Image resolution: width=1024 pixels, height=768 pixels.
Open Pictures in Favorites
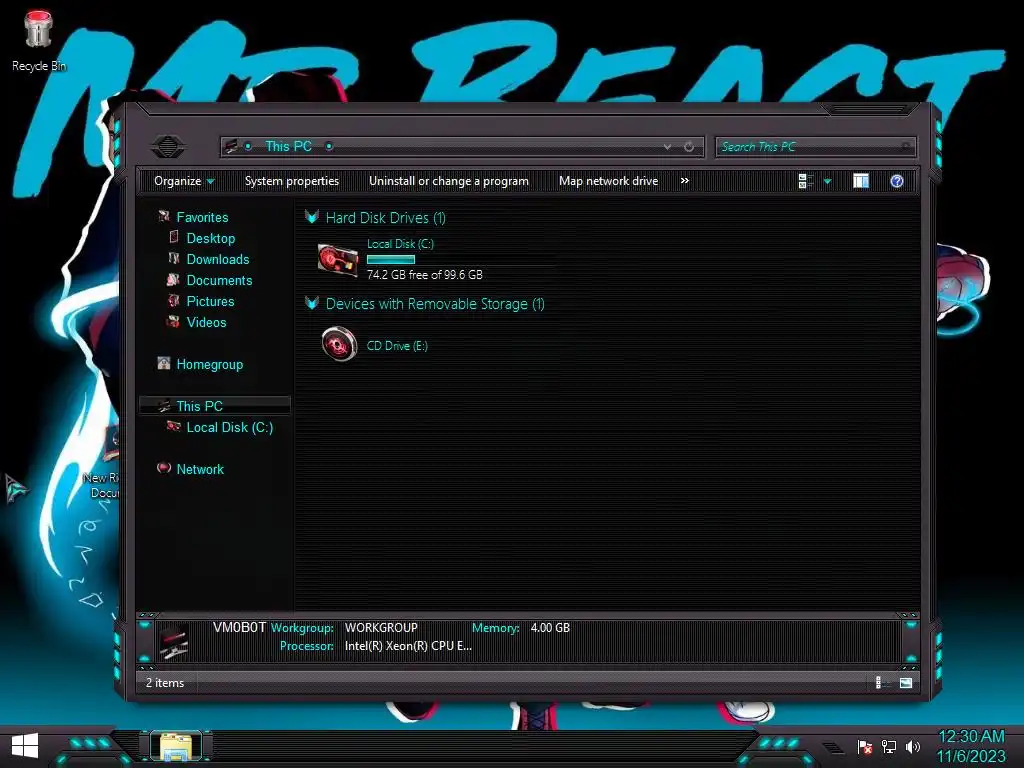[210, 301]
